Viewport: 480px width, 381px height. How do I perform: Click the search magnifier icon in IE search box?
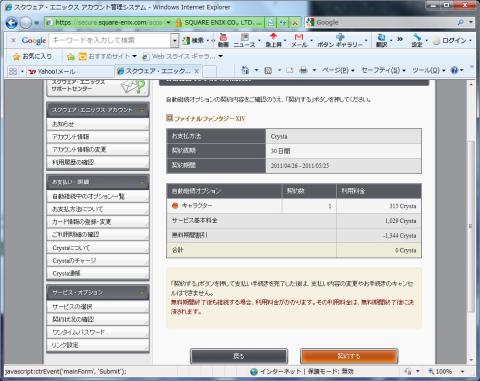pyautogui.click(x=460, y=22)
